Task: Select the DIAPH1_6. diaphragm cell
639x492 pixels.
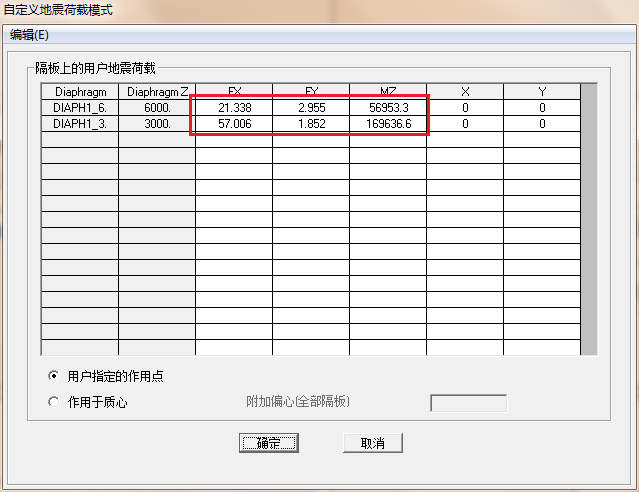Action: coord(80,108)
